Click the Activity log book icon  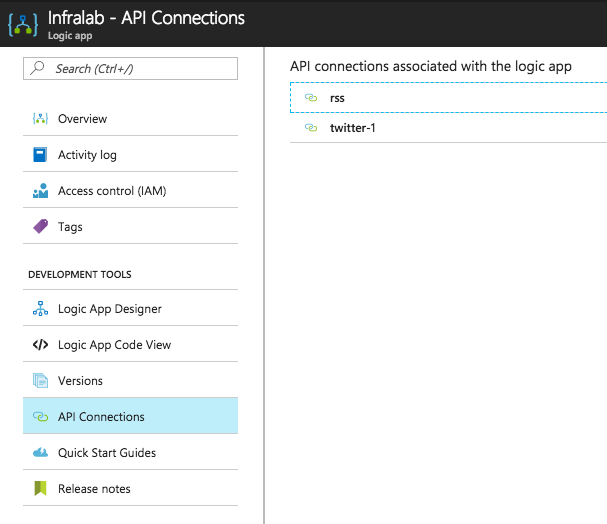(40, 154)
